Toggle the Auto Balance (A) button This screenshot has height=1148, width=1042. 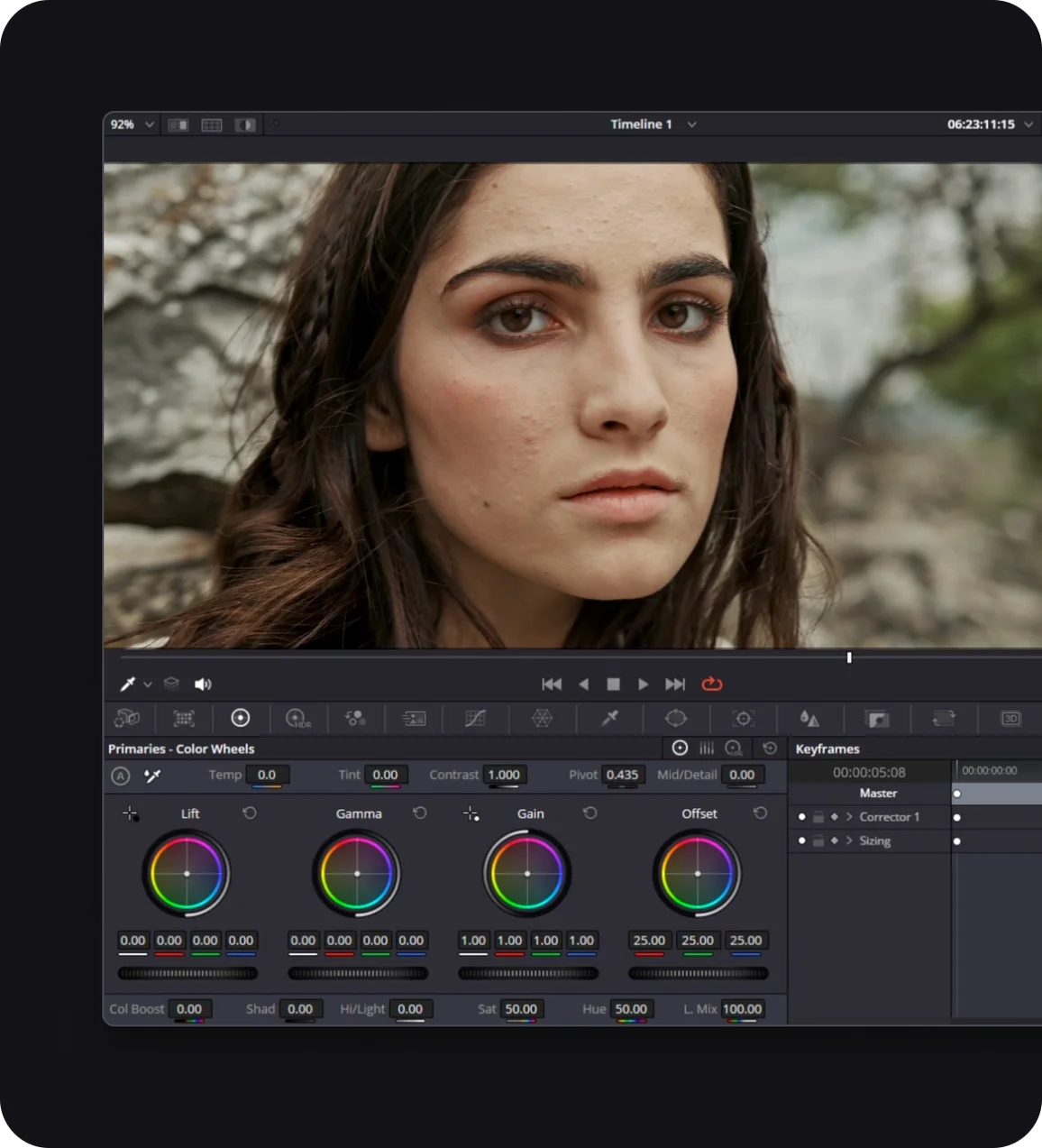121,776
